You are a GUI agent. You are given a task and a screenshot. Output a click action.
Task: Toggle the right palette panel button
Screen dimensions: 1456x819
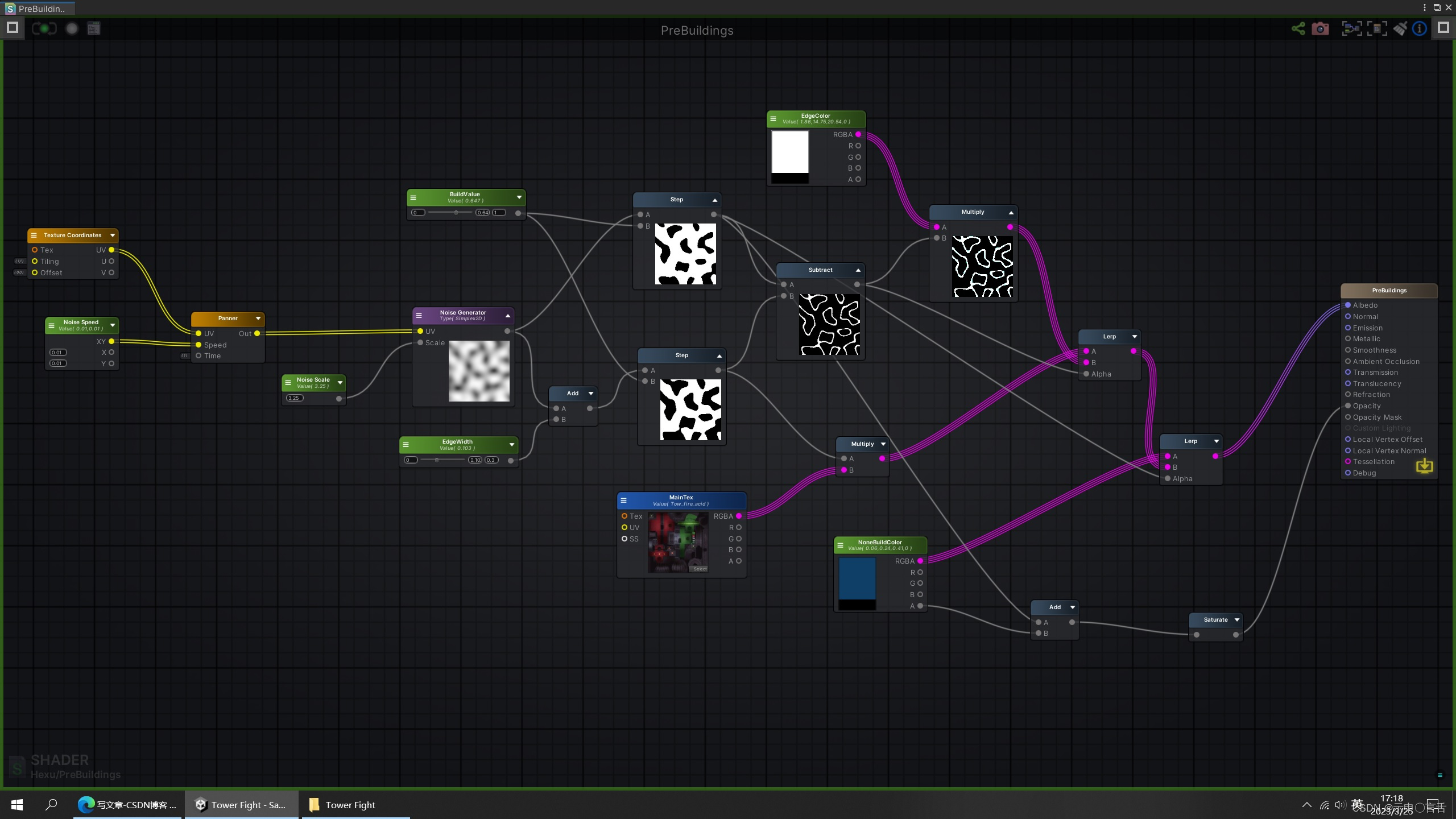1443,27
